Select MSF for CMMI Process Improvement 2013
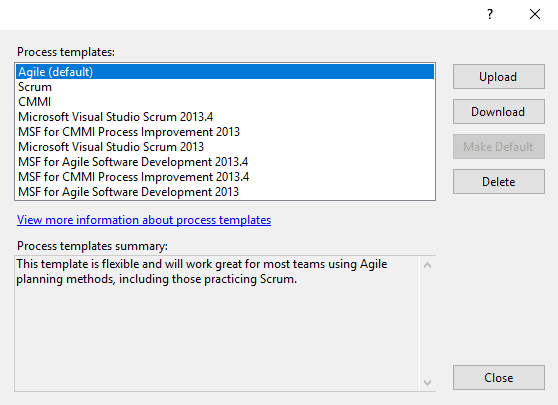The height and width of the screenshot is (405, 558). click(225, 132)
